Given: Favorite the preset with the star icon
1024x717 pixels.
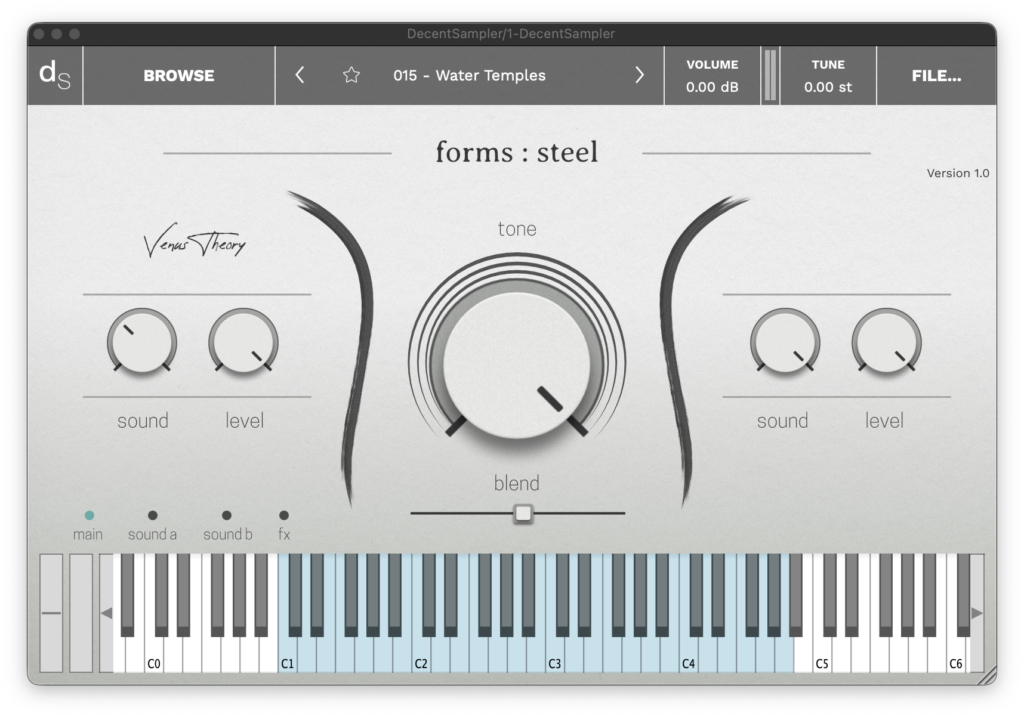Looking at the screenshot, I should pyautogui.click(x=351, y=75).
